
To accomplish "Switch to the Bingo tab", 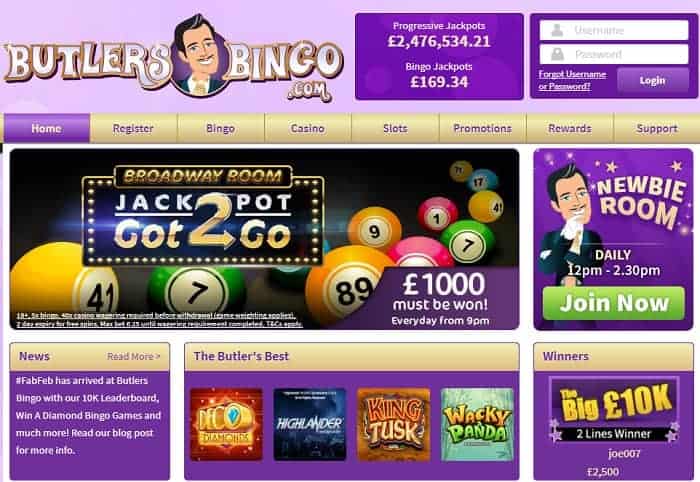I will pyautogui.click(x=221, y=129).
